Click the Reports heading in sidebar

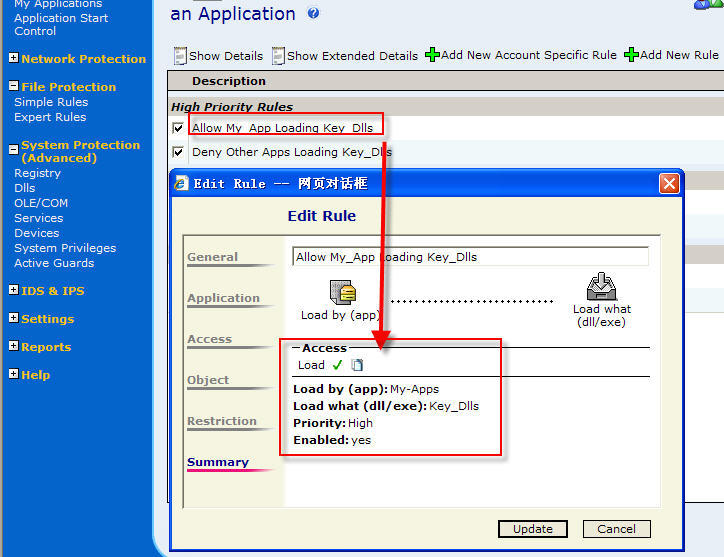click(46, 347)
